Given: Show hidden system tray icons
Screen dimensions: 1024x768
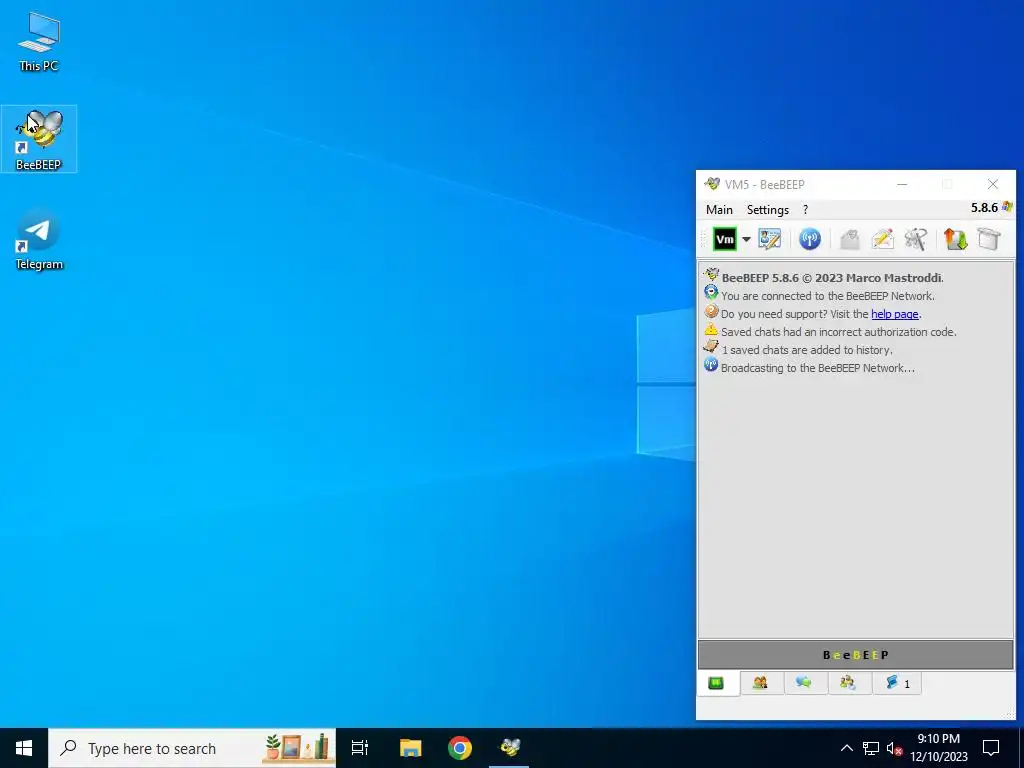Looking at the screenshot, I should pos(846,748).
